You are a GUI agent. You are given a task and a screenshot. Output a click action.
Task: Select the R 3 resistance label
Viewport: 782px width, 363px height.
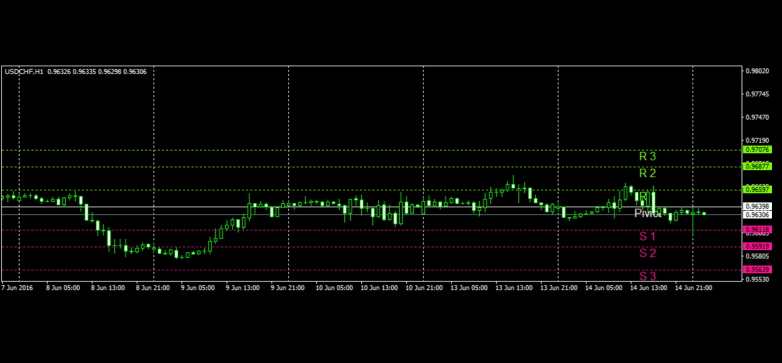pyautogui.click(x=648, y=156)
